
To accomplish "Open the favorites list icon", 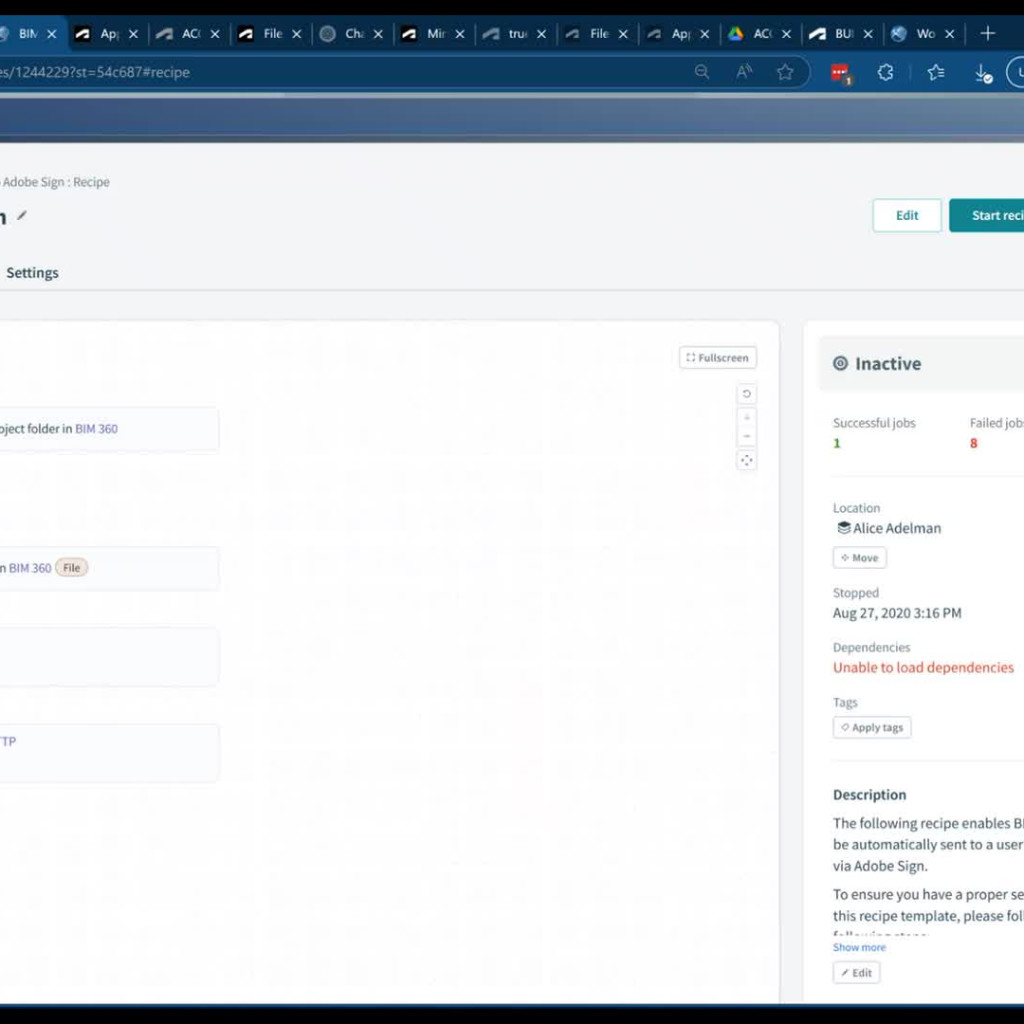I will click(x=935, y=72).
